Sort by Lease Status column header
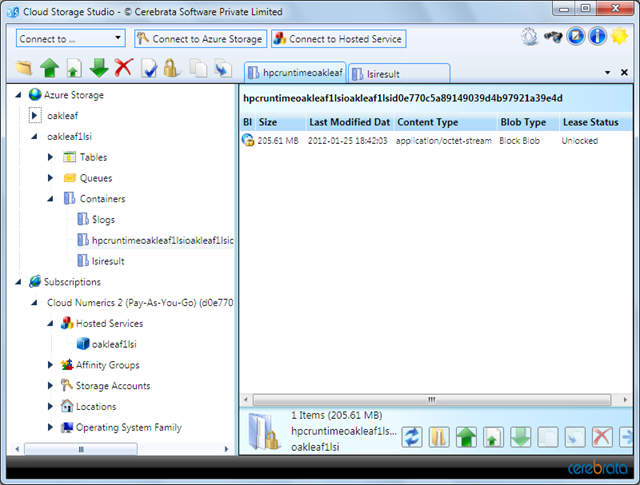Screen dimensions: 640x485 point(596,122)
